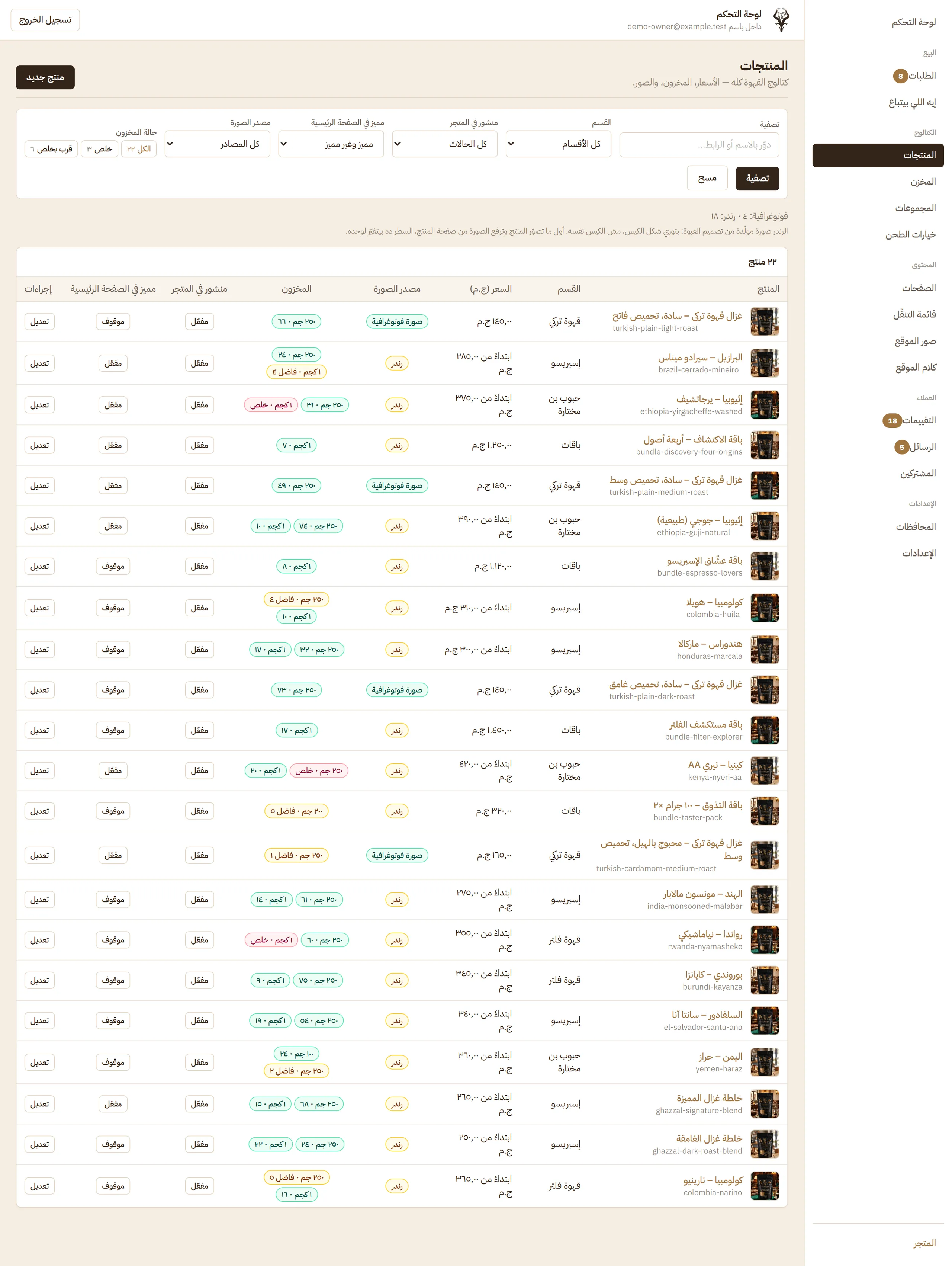Open thumbnail of yemen-haraz product

tap(764, 1062)
